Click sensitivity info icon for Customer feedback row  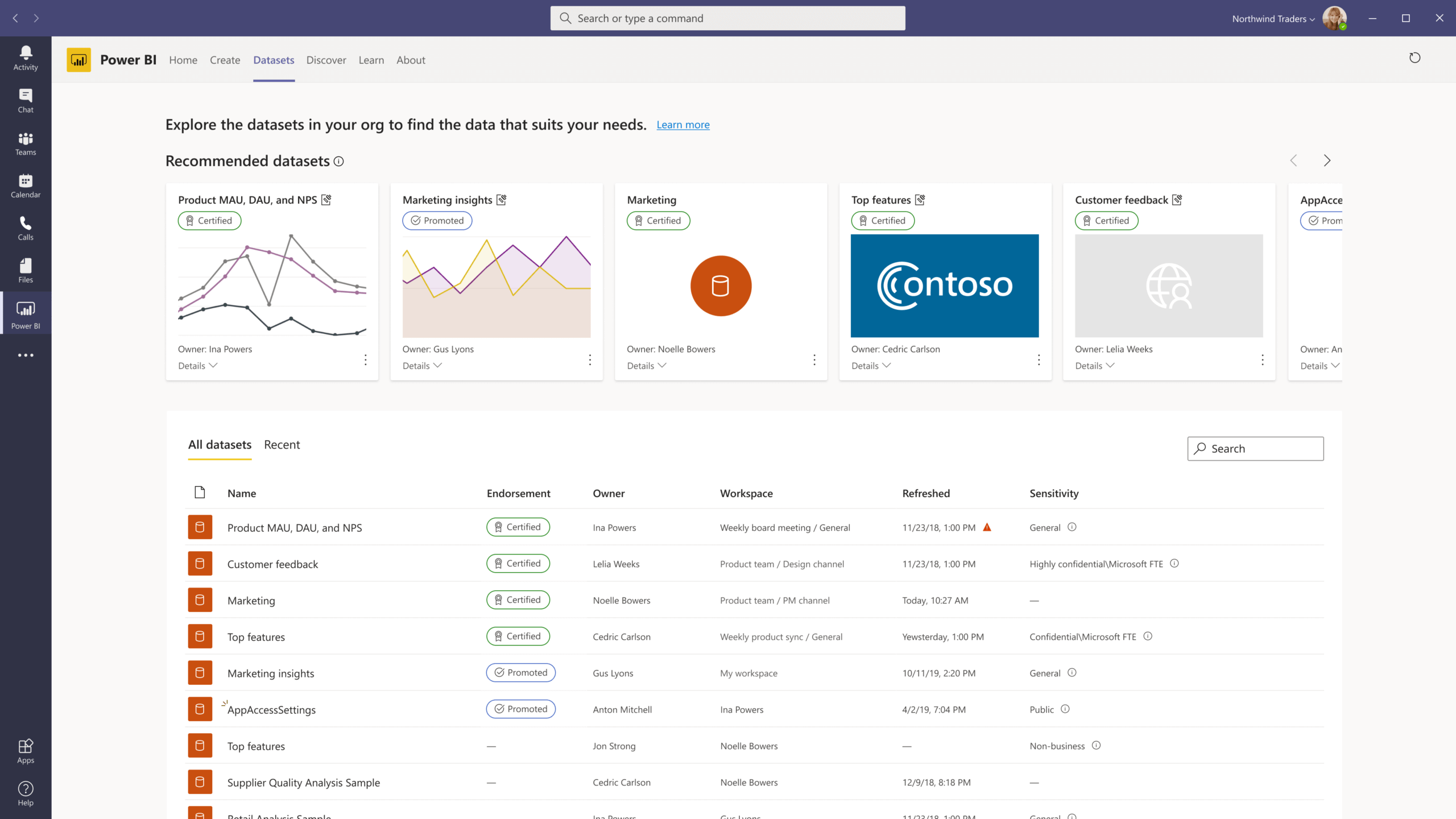pos(1174,564)
